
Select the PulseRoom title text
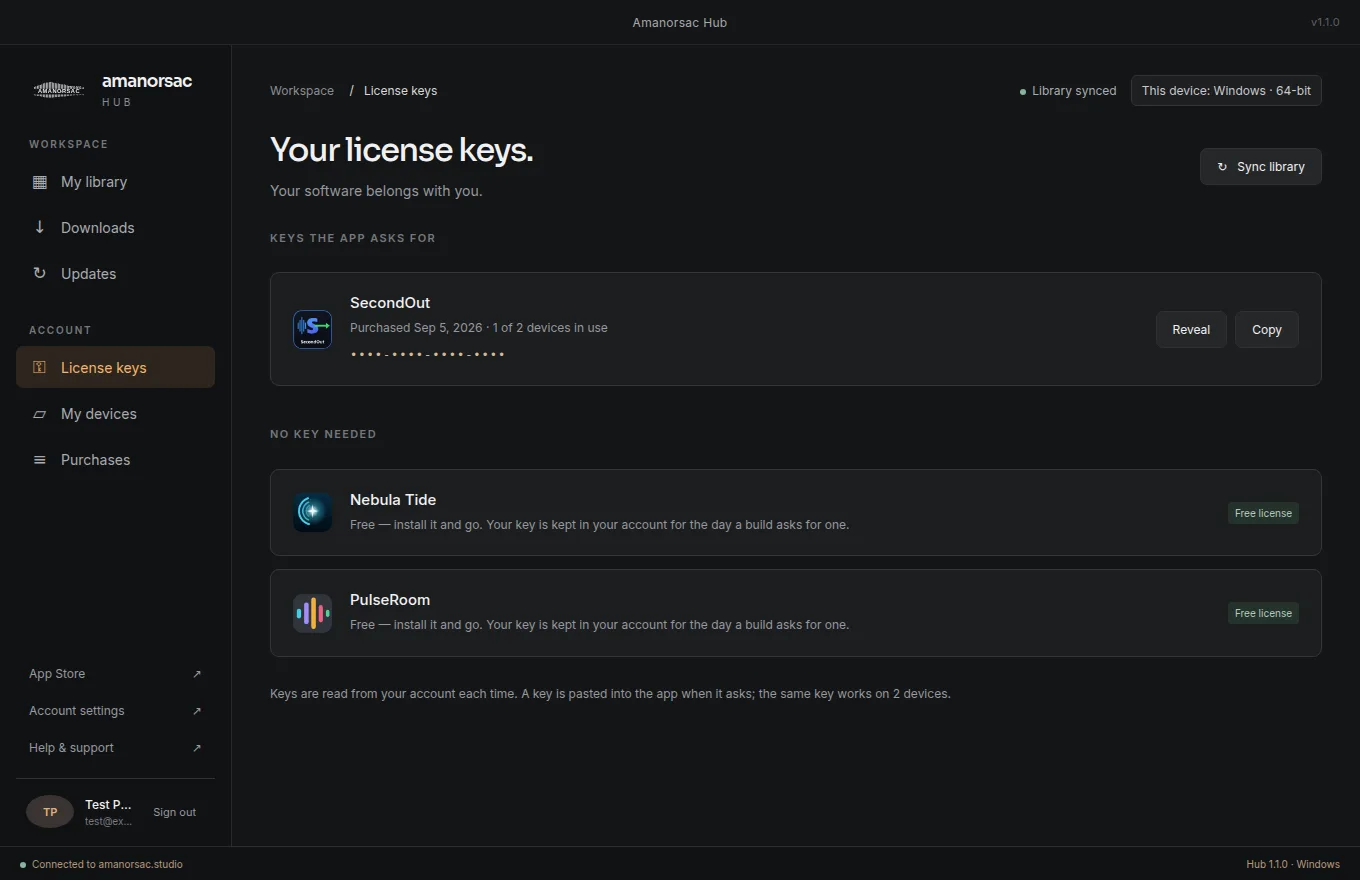pyautogui.click(x=390, y=600)
